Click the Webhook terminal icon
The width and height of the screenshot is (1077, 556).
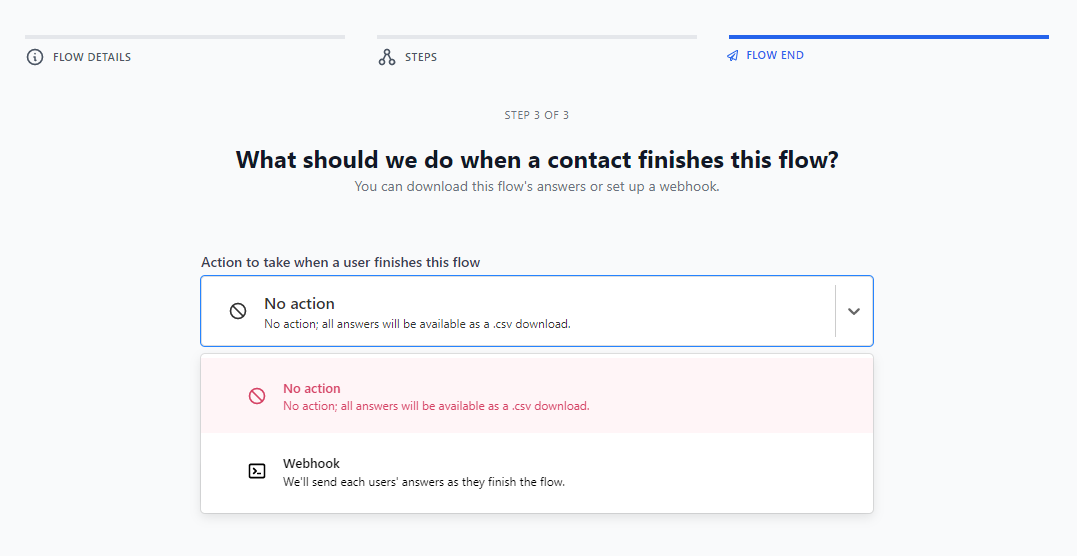point(257,471)
